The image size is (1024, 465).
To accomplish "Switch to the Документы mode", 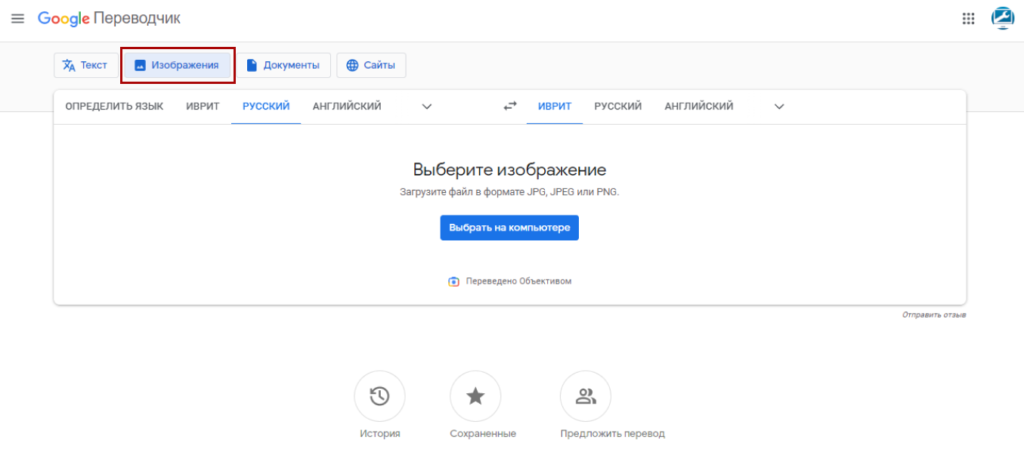I will coord(283,65).
